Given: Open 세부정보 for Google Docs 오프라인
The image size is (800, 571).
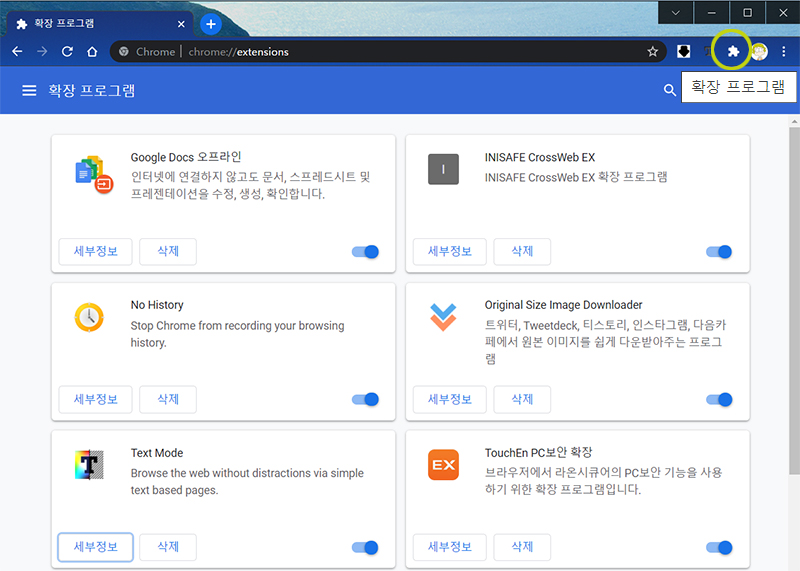Looking at the screenshot, I should click(x=95, y=252).
